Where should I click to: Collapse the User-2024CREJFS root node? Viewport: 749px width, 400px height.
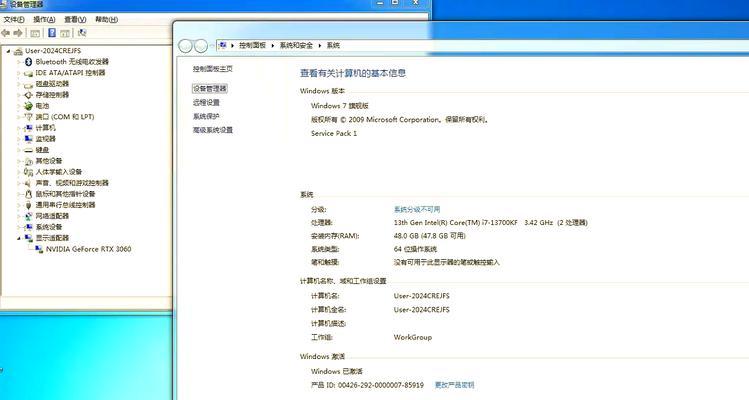8,51
